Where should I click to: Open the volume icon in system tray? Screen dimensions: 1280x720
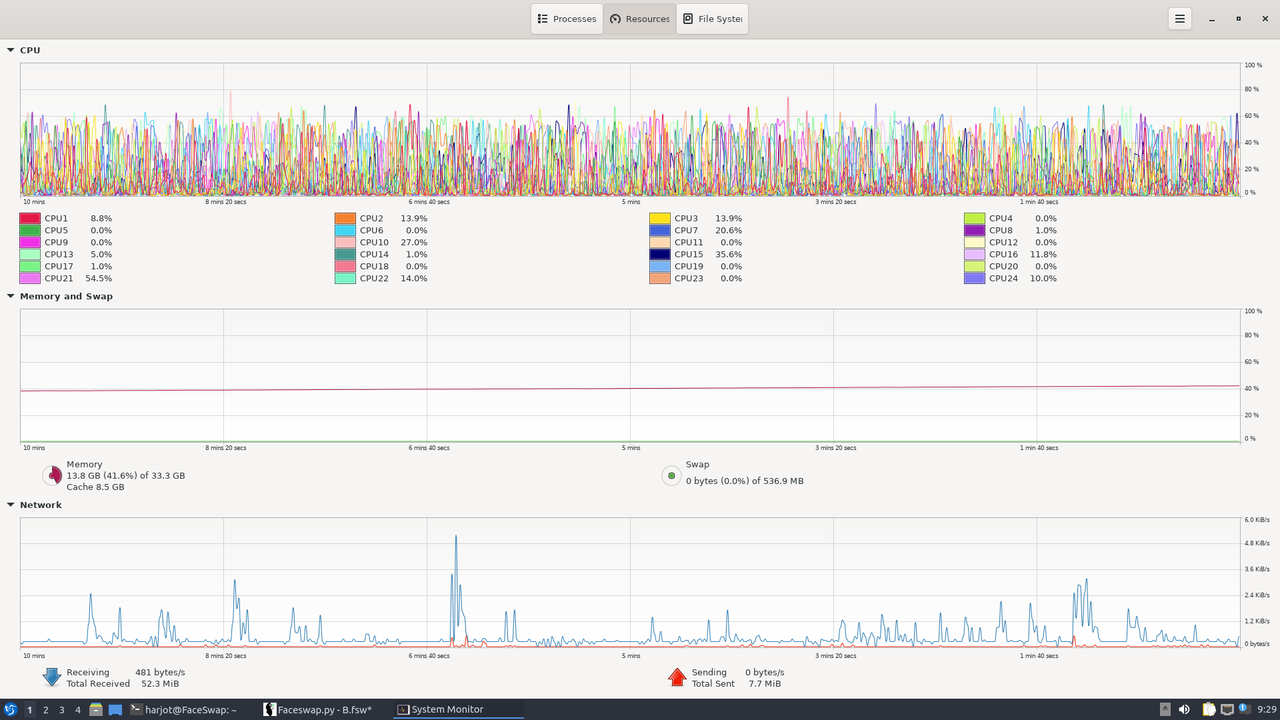[x=1184, y=709]
